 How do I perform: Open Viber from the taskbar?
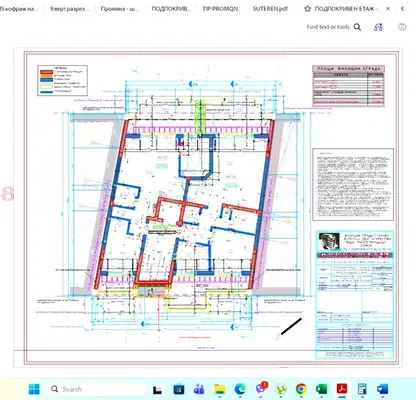click(x=261, y=389)
